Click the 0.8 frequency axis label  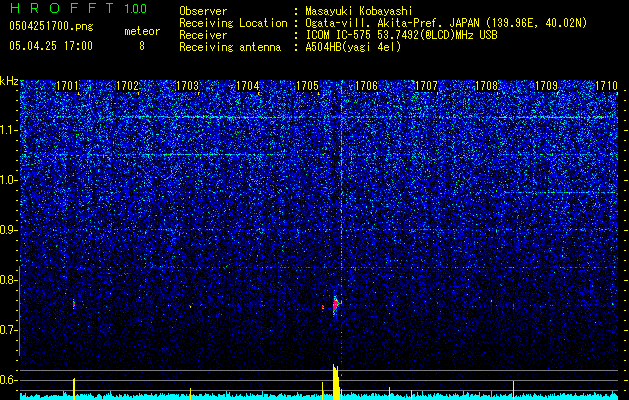coord(9,280)
